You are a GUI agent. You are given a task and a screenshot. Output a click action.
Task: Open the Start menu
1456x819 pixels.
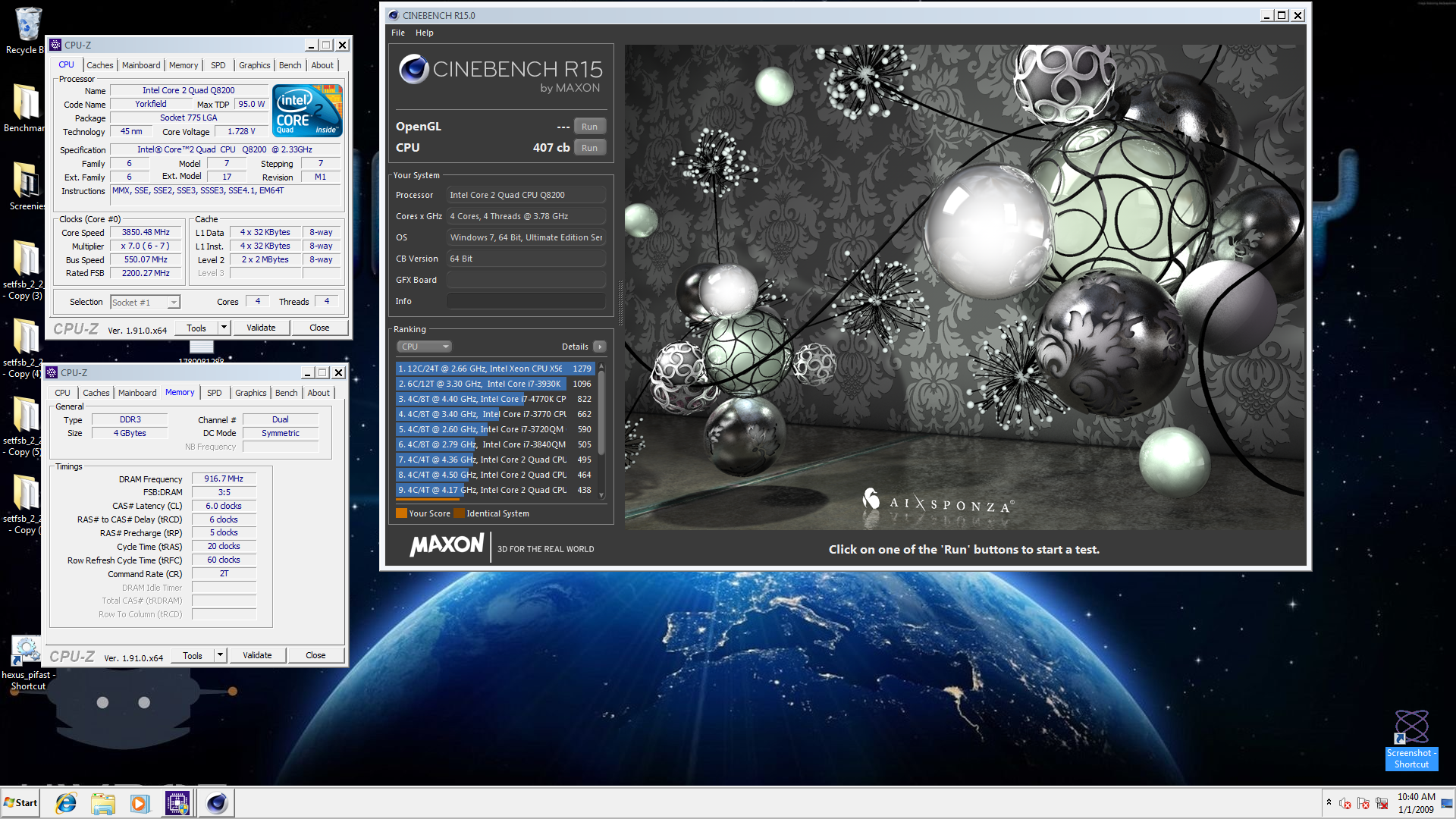(x=21, y=803)
